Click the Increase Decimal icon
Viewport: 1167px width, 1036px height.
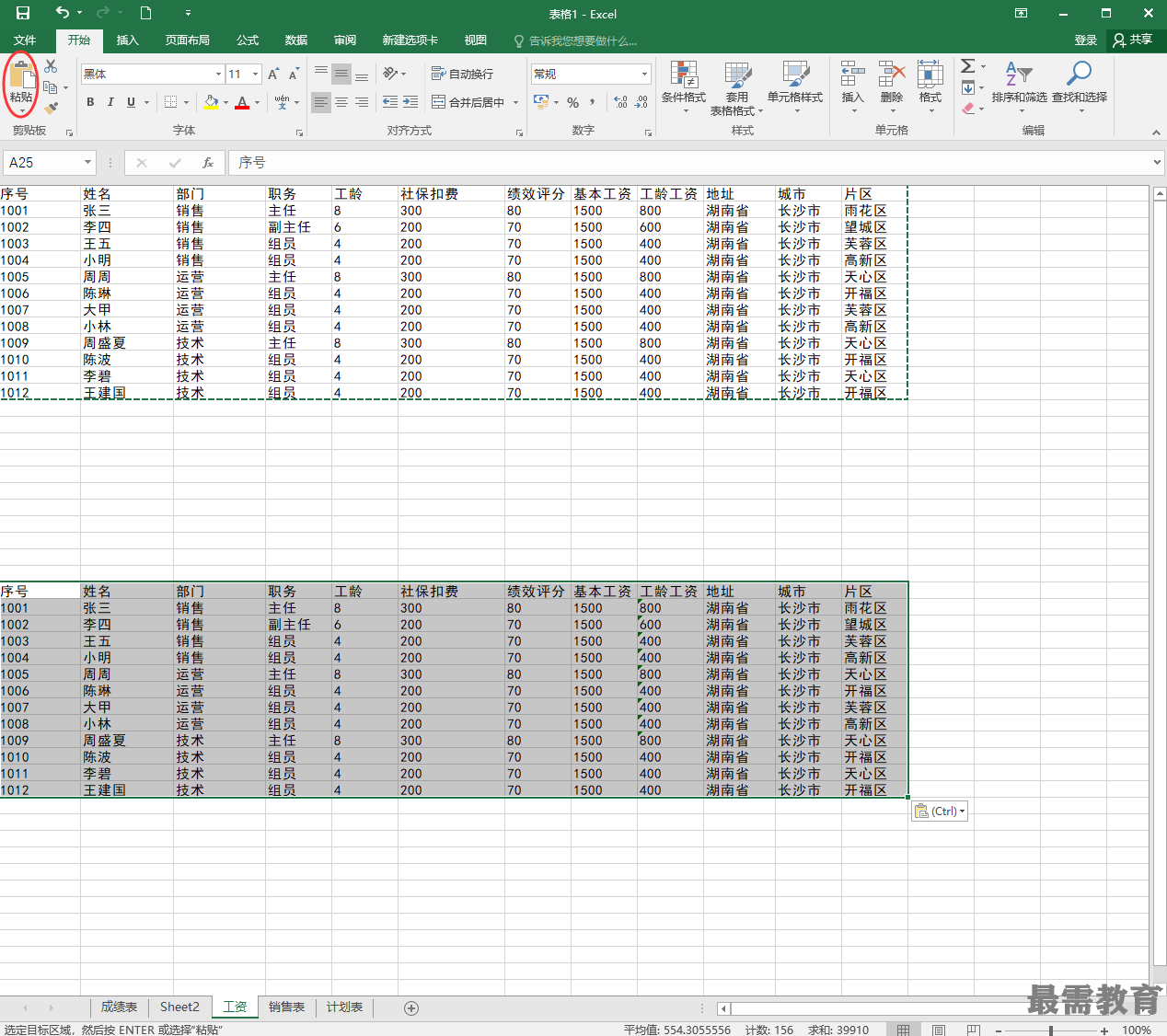point(620,102)
